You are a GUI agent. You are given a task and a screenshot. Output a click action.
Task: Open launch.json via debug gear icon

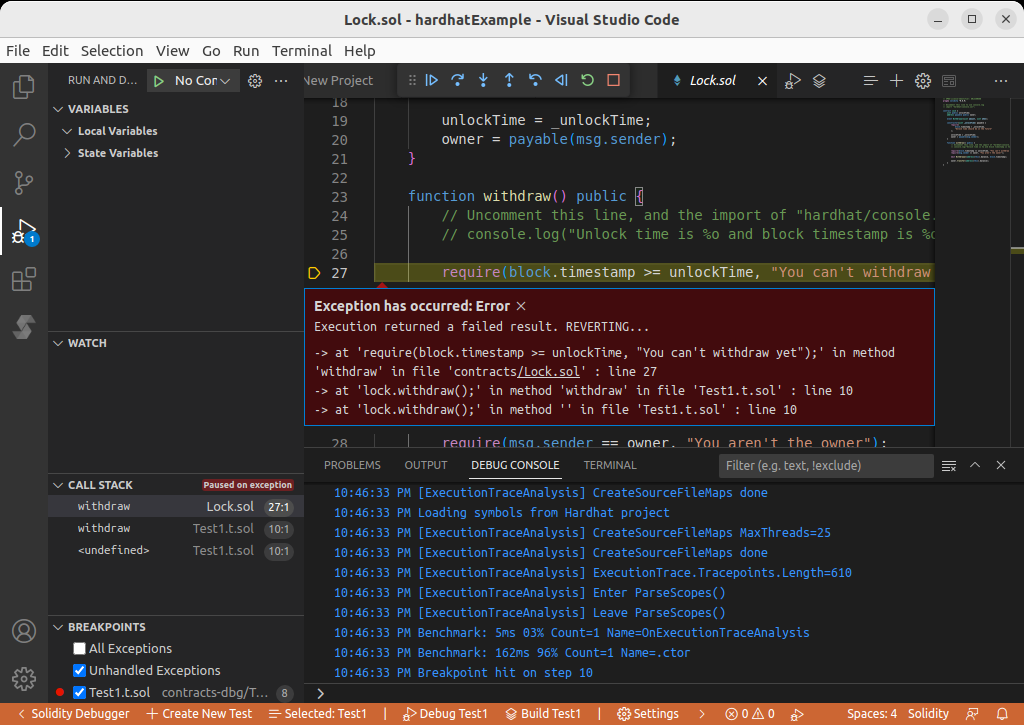(254, 81)
